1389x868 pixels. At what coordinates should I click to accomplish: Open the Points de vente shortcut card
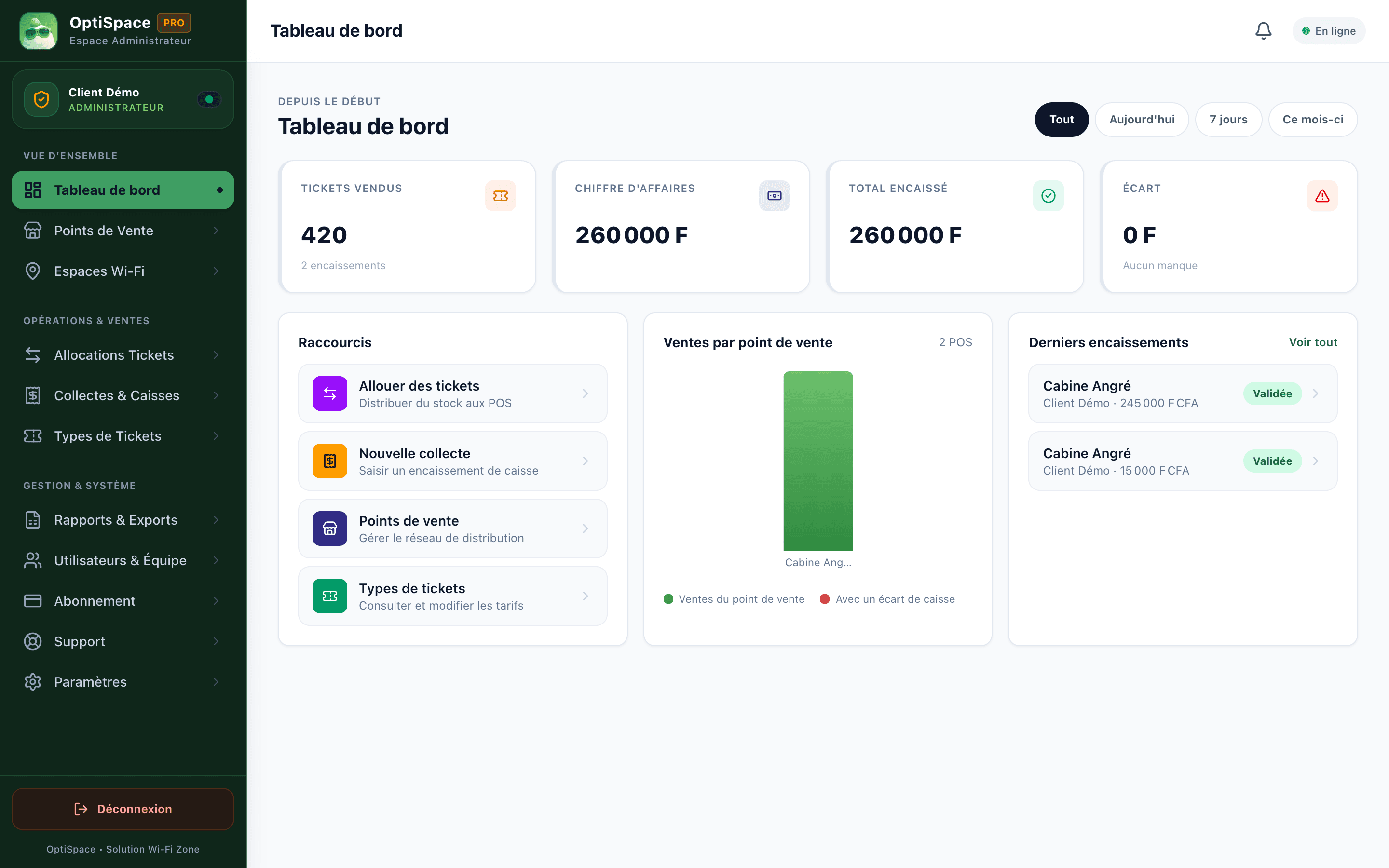point(452,529)
